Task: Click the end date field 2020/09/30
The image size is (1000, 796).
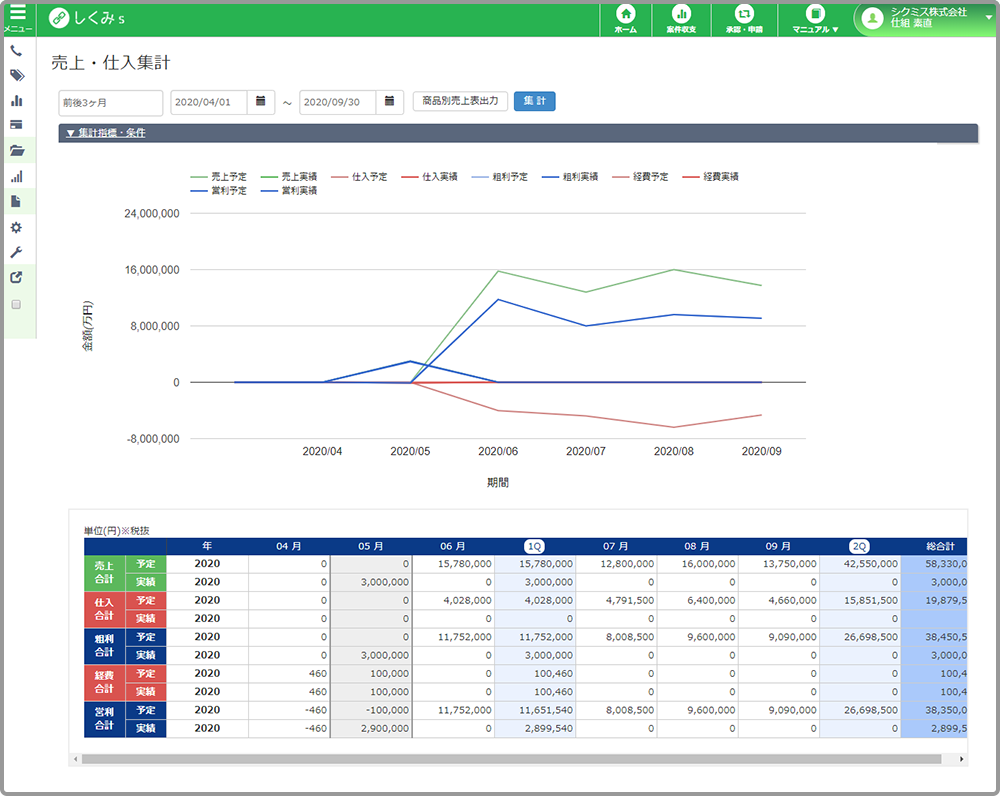Action: [x=337, y=102]
